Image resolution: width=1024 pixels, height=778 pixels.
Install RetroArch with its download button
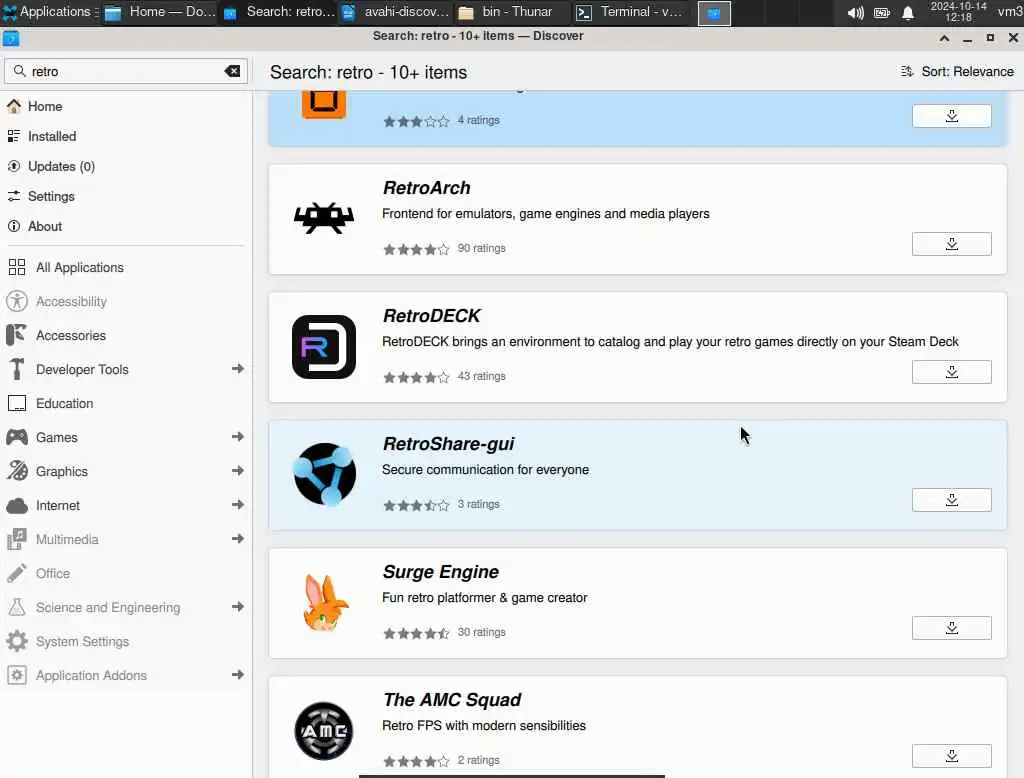(951, 244)
